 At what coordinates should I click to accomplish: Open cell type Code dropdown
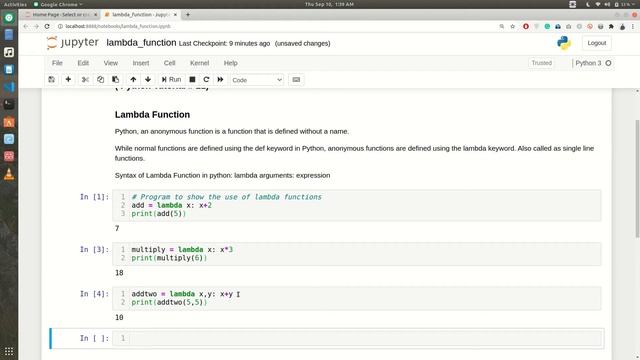[257, 80]
